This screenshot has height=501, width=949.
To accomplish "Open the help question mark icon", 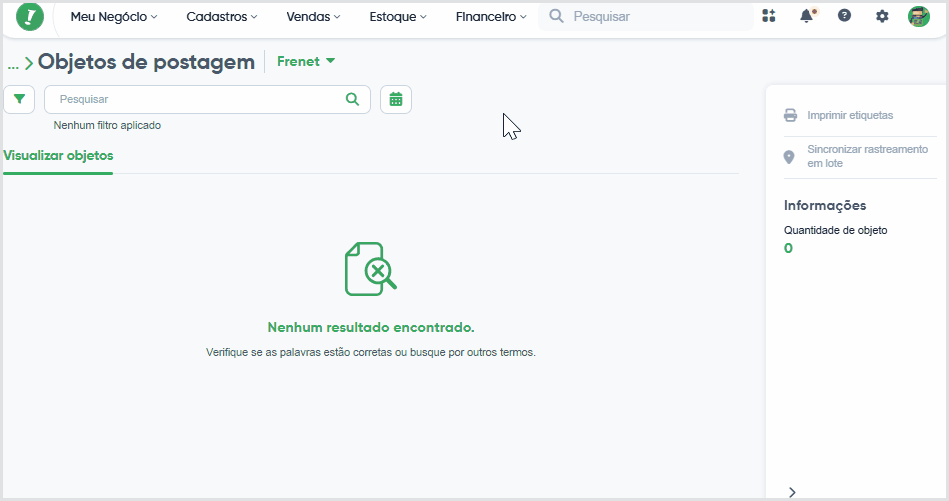I will point(844,16).
